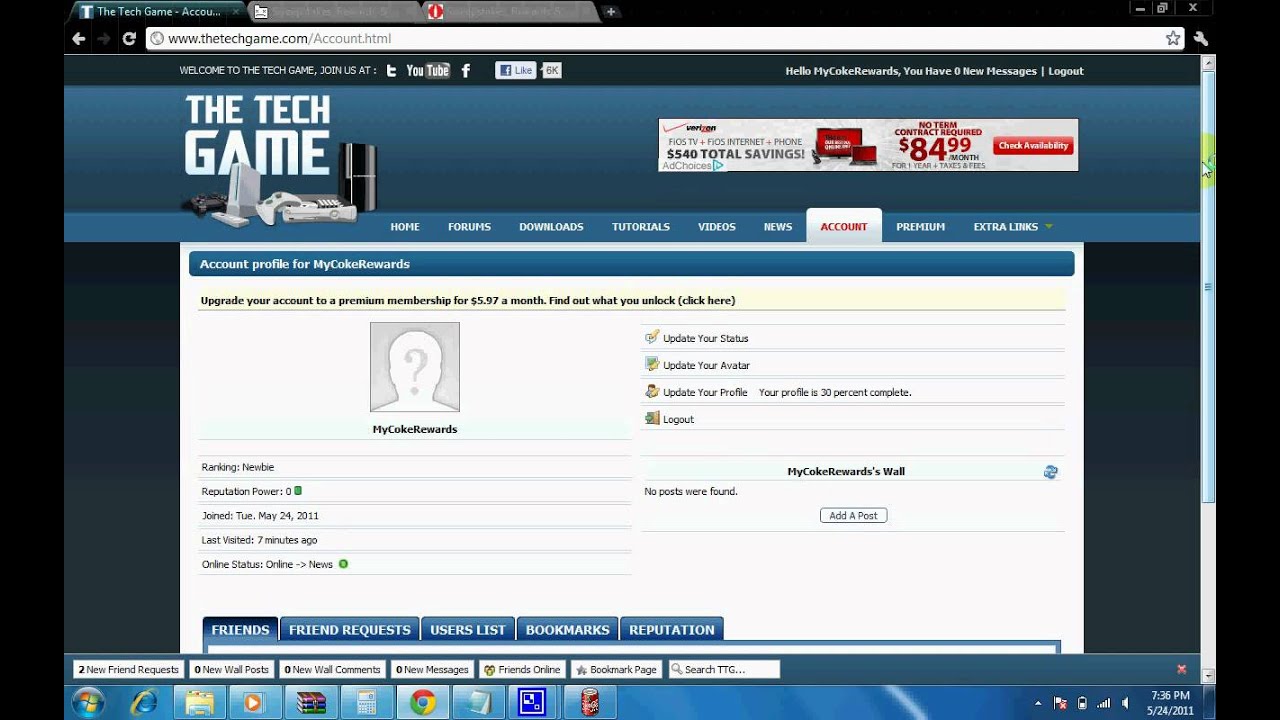This screenshot has width=1280, height=720.
Task: Open the Forums navigation tab
Action: 469,227
